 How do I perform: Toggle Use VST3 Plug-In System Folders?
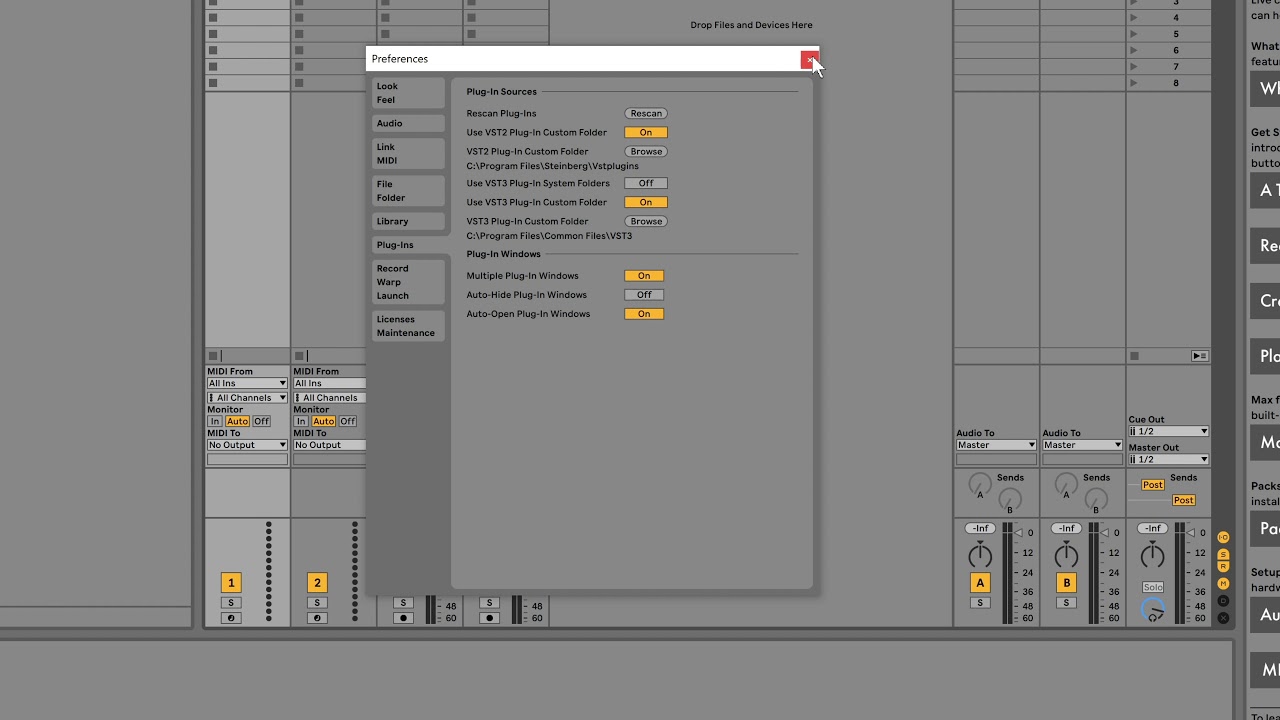tap(646, 183)
